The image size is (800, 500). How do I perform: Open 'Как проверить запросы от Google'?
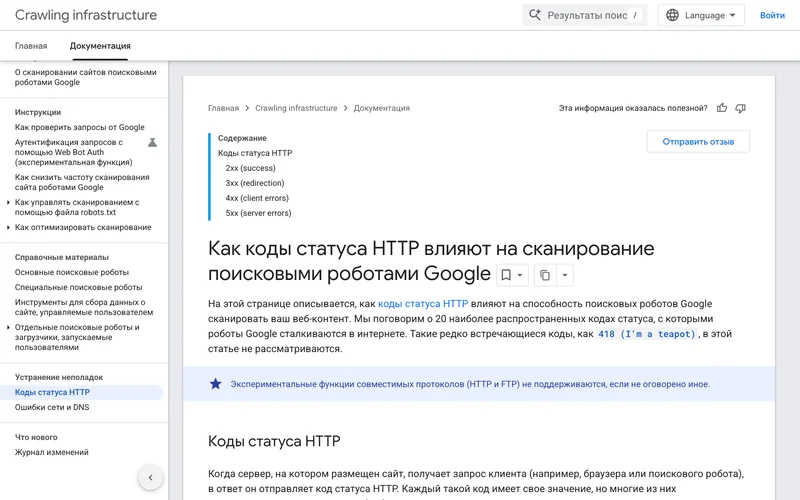click(x=80, y=127)
